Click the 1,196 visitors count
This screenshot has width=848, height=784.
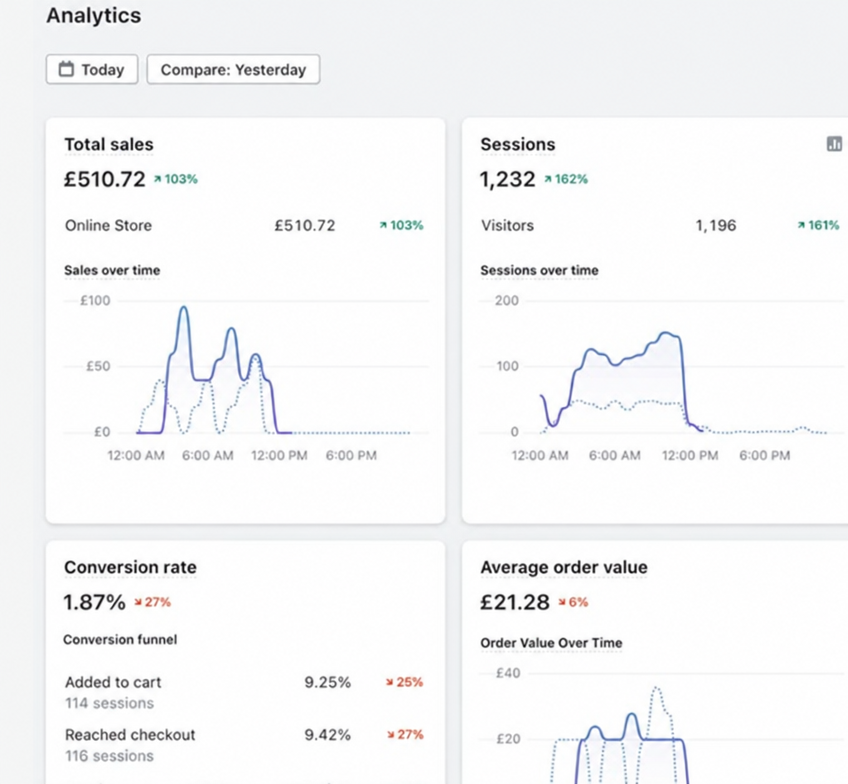click(x=716, y=225)
